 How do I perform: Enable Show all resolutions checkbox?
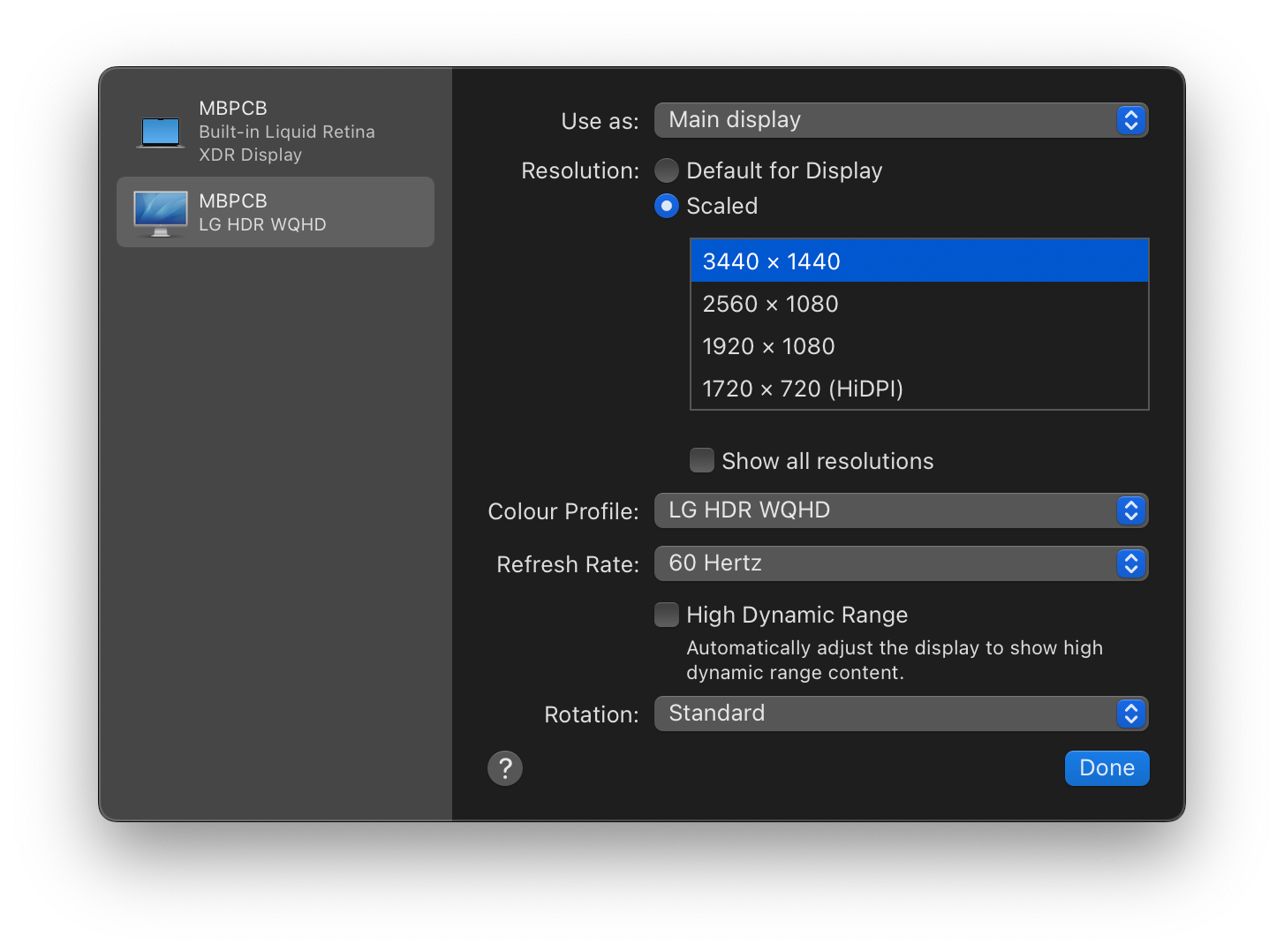[702, 461]
